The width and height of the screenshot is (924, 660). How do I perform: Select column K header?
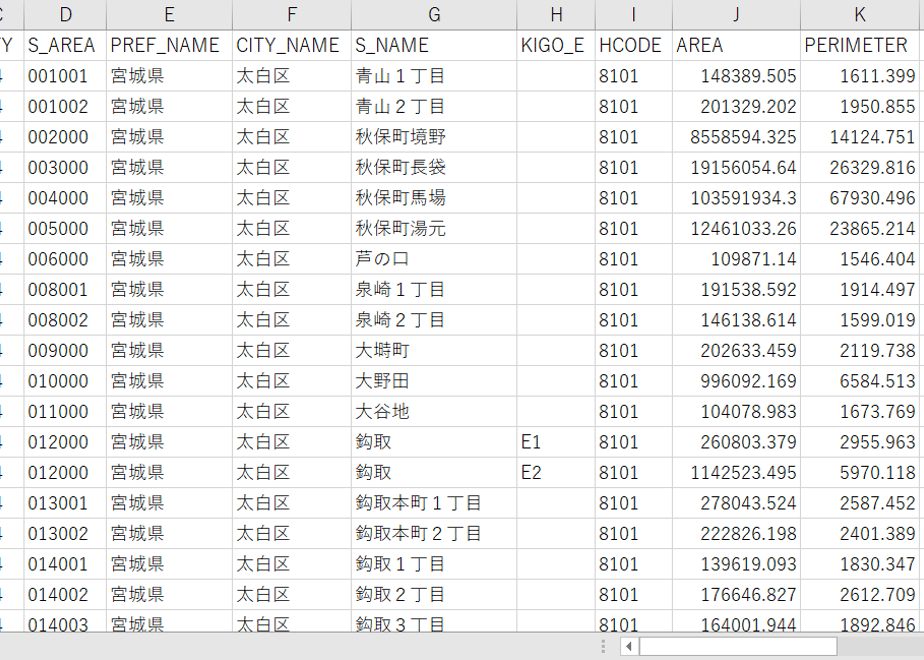pyautogui.click(x=860, y=15)
